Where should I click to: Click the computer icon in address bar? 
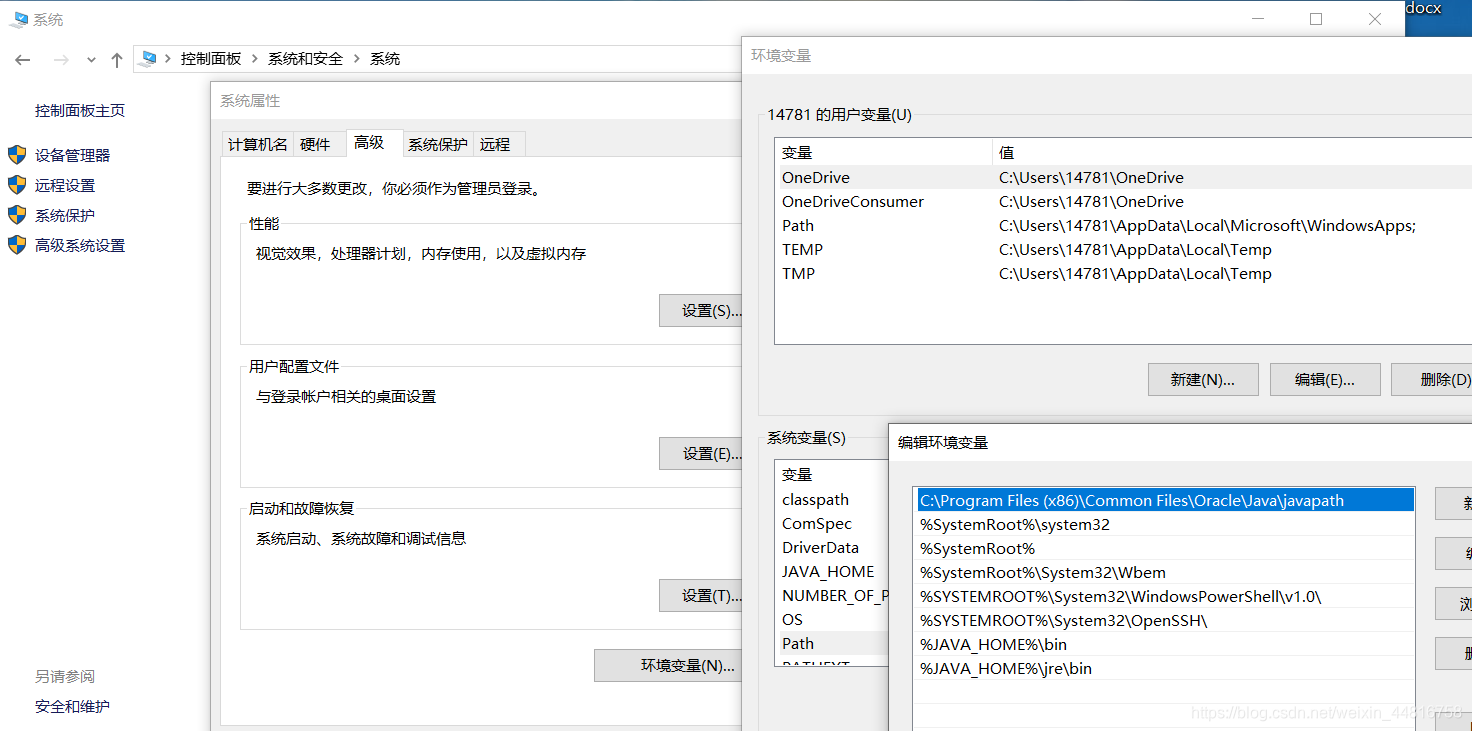click(149, 59)
